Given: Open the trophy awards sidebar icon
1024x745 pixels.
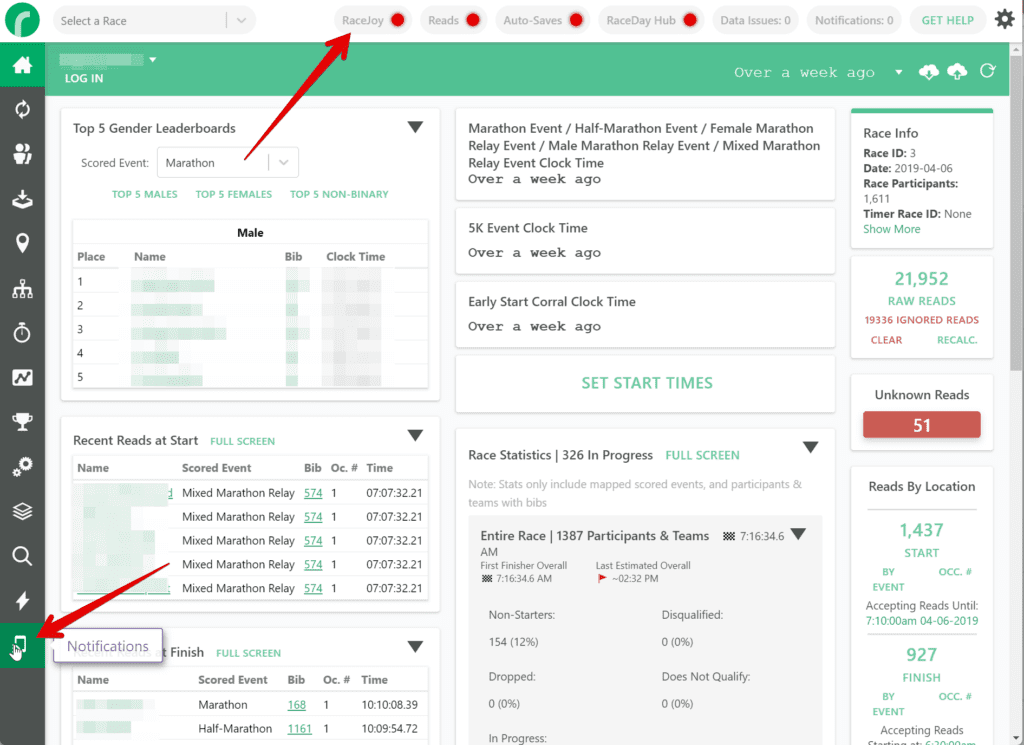Looking at the screenshot, I should tap(22, 422).
